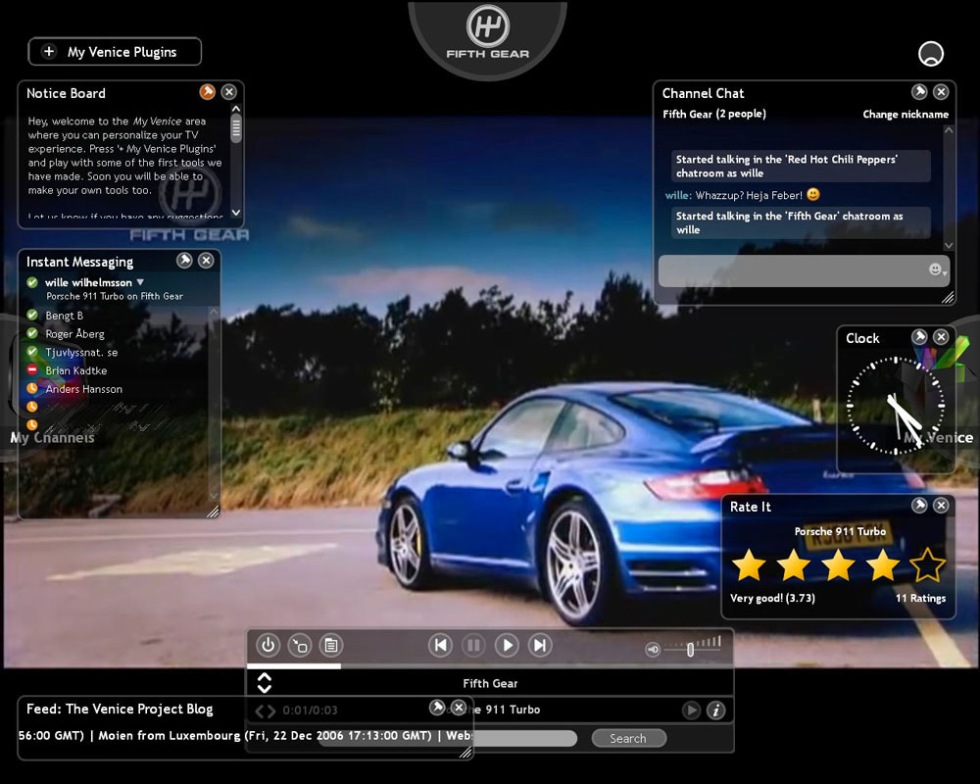The image size is (980, 784).
Task: Toggle the pin on the Rate It widget
Action: pyautogui.click(x=919, y=505)
